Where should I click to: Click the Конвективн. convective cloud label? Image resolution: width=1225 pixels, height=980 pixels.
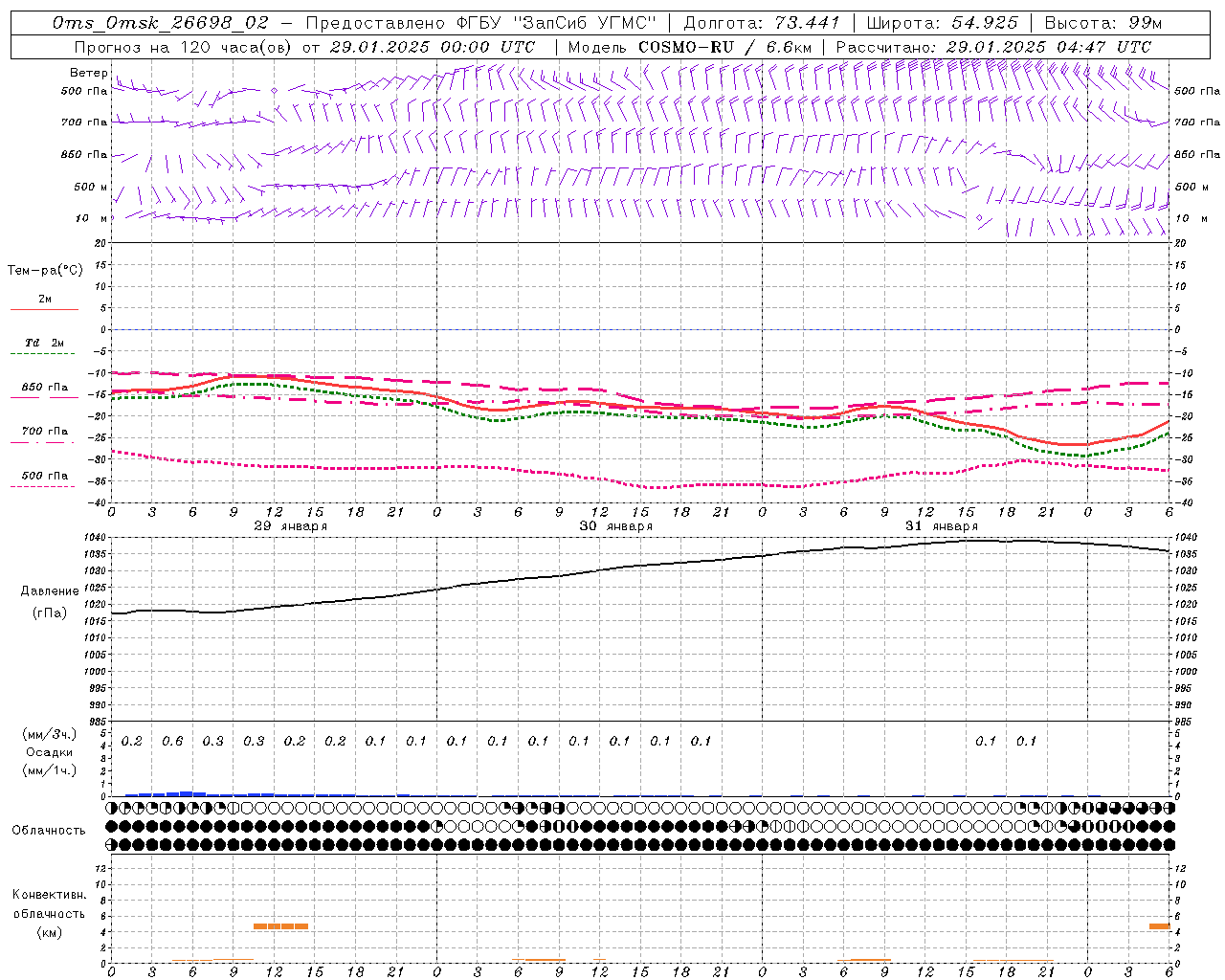pyautogui.click(x=49, y=895)
